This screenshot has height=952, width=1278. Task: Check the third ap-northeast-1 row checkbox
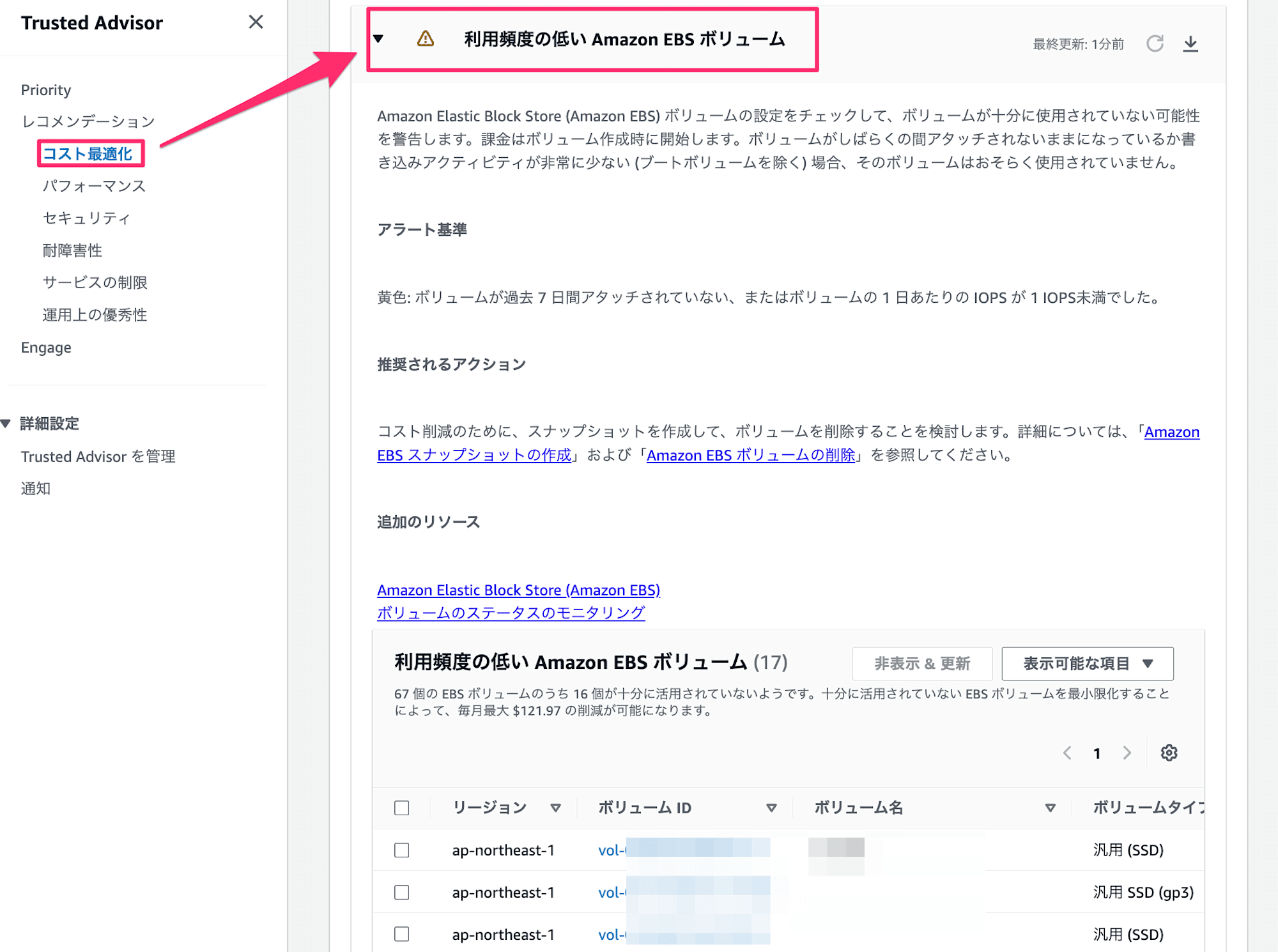click(x=402, y=935)
